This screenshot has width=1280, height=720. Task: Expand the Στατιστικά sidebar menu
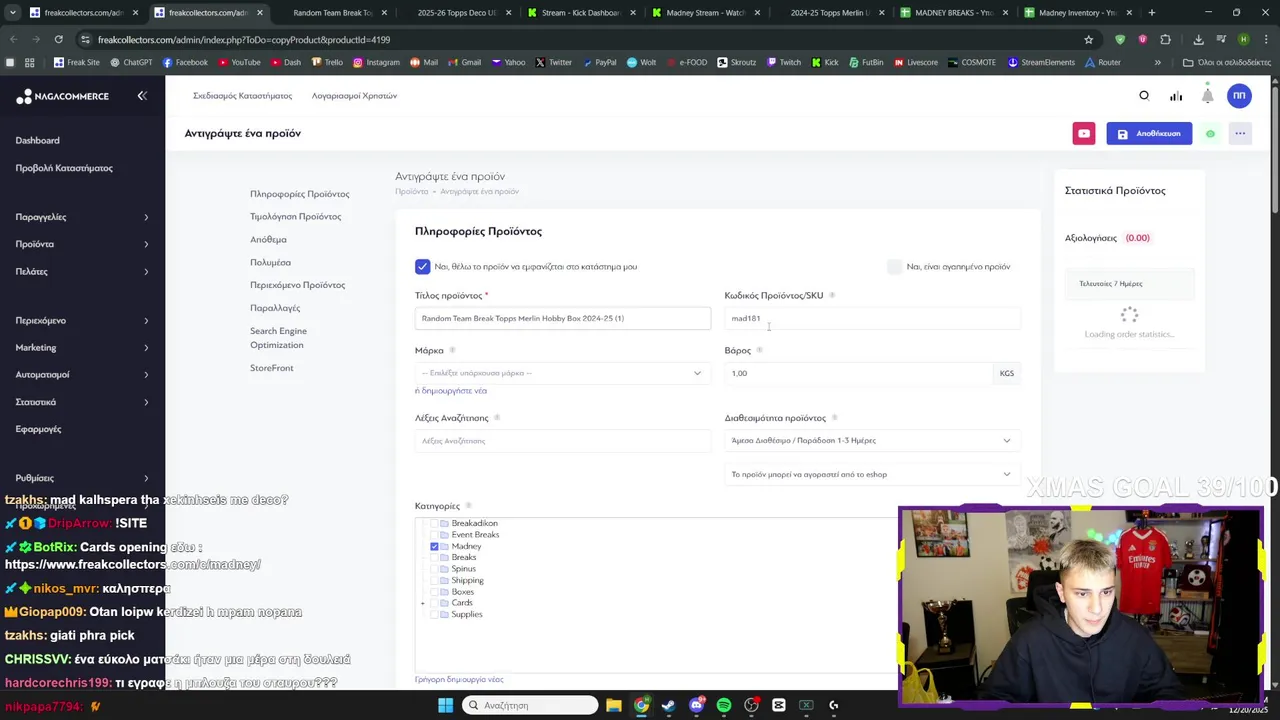pyautogui.click(x=82, y=402)
